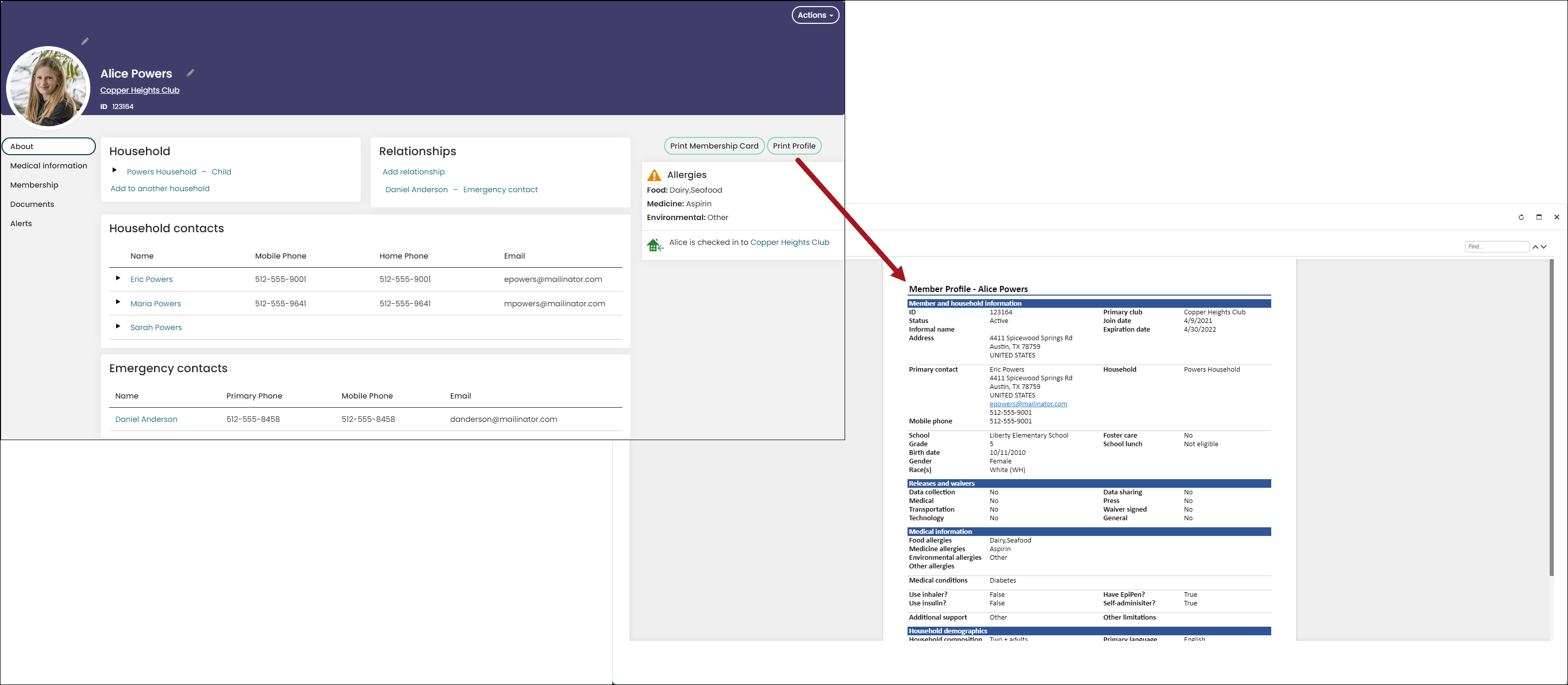Open the Membership section
This screenshot has width=1568, height=685.
pos(34,185)
